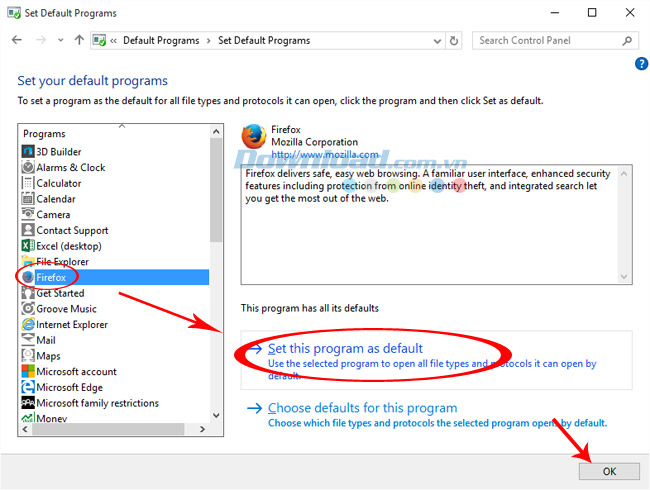Click the programs list vertical scrollbar thumb

coord(216,190)
